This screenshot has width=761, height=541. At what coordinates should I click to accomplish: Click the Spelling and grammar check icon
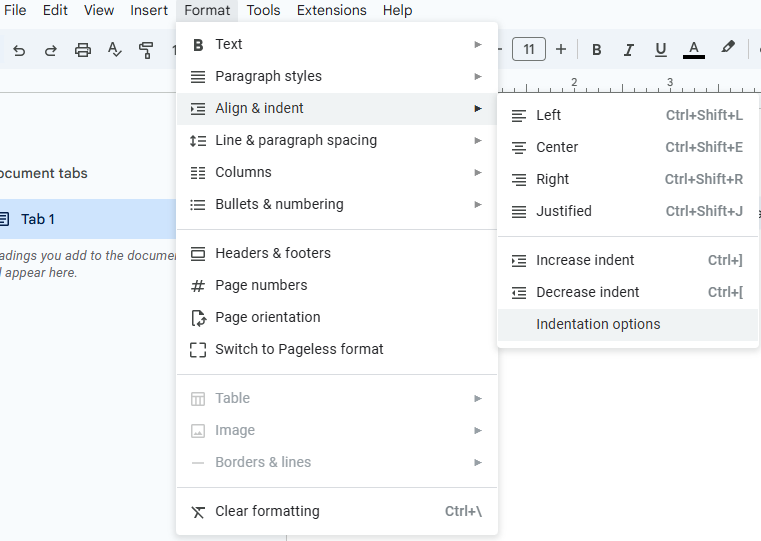click(x=115, y=50)
